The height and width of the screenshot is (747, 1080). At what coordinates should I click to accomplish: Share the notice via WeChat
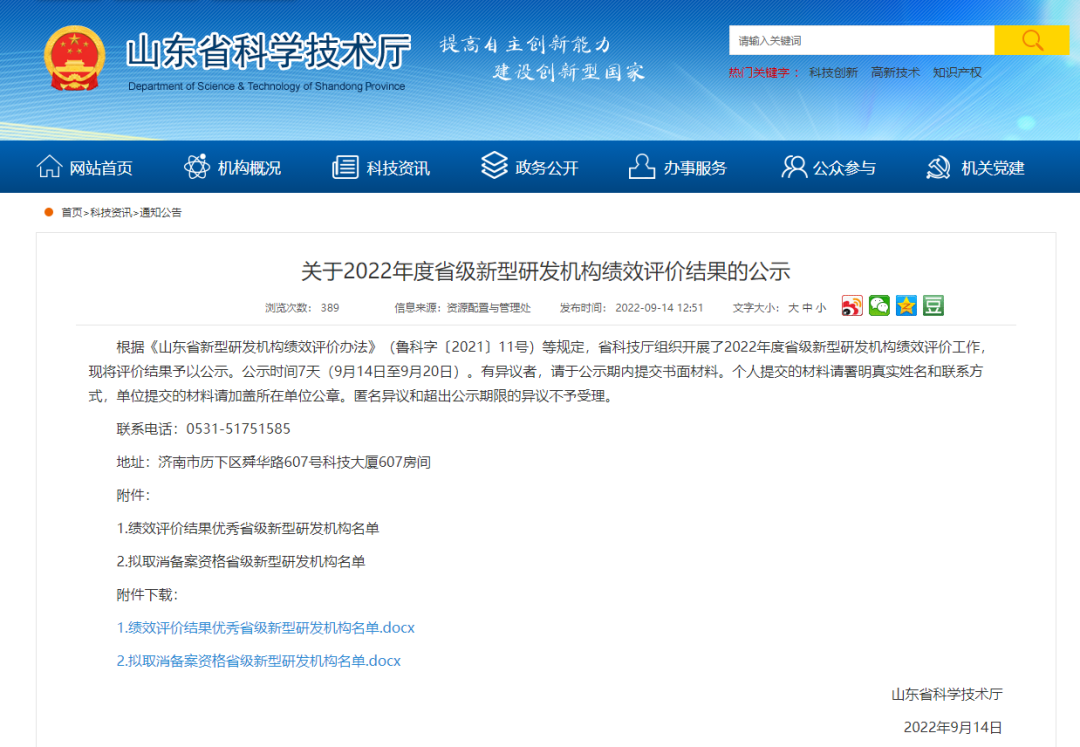[879, 306]
